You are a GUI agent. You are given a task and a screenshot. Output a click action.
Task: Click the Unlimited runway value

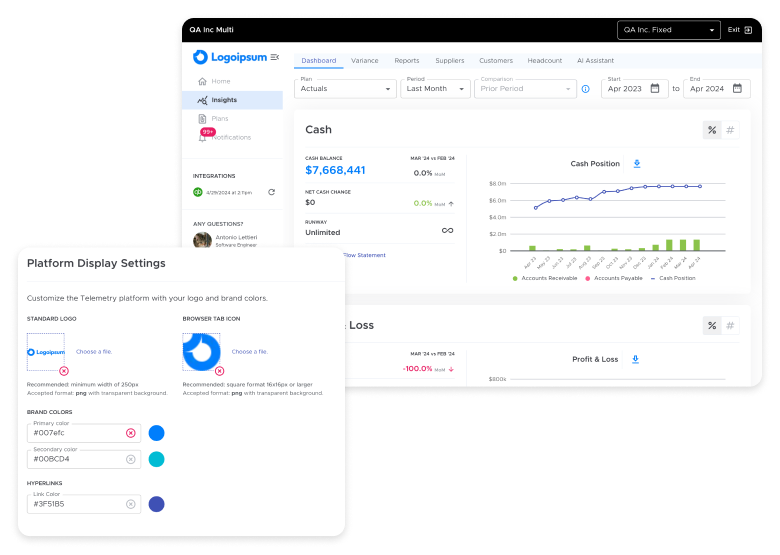(x=323, y=233)
